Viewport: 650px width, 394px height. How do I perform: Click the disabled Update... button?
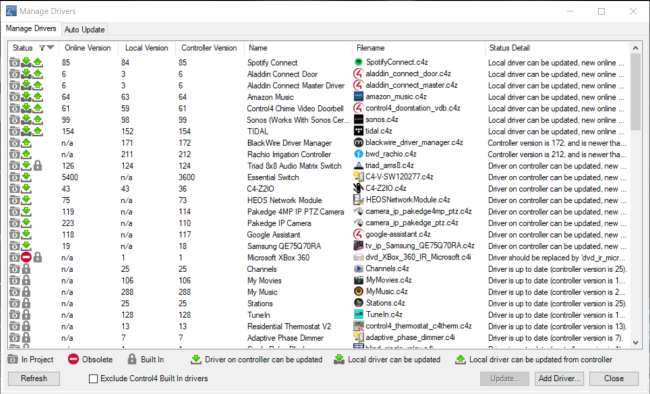504,378
